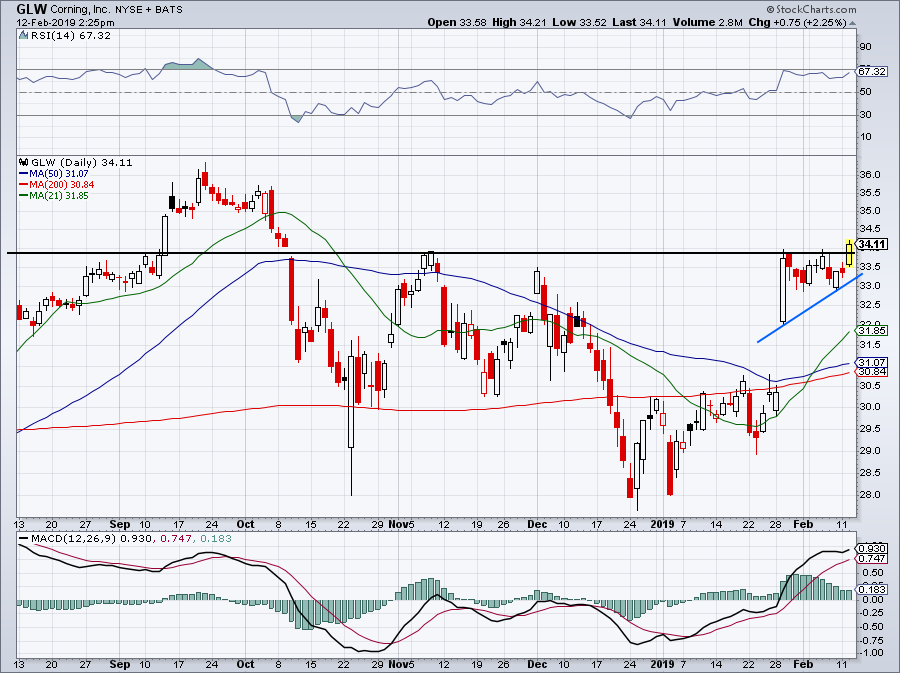Click the 0.747 signal tag on right axis

pos(872,559)
